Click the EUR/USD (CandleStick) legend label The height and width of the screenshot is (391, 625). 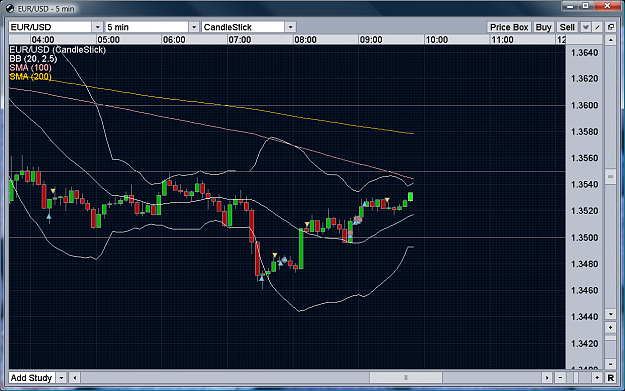pos(57,50)
